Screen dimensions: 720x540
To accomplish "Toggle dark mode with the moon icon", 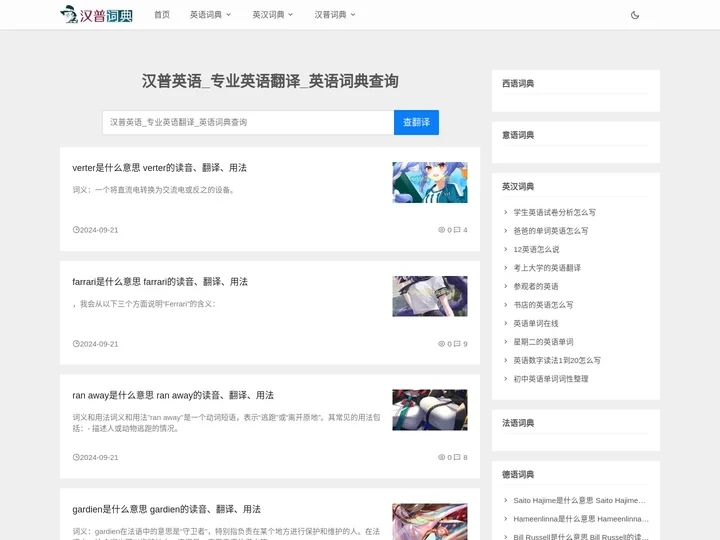I will pyautogui.click(x=635, y=15).
